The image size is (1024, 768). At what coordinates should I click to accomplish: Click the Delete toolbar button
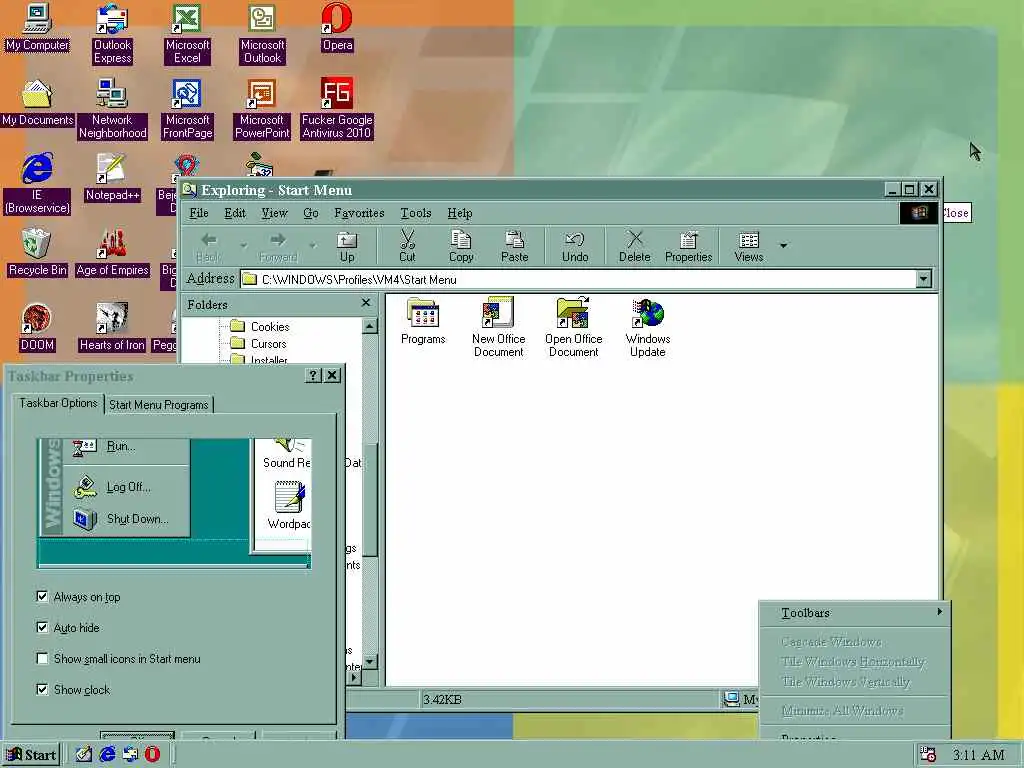(x=635, y=247)
